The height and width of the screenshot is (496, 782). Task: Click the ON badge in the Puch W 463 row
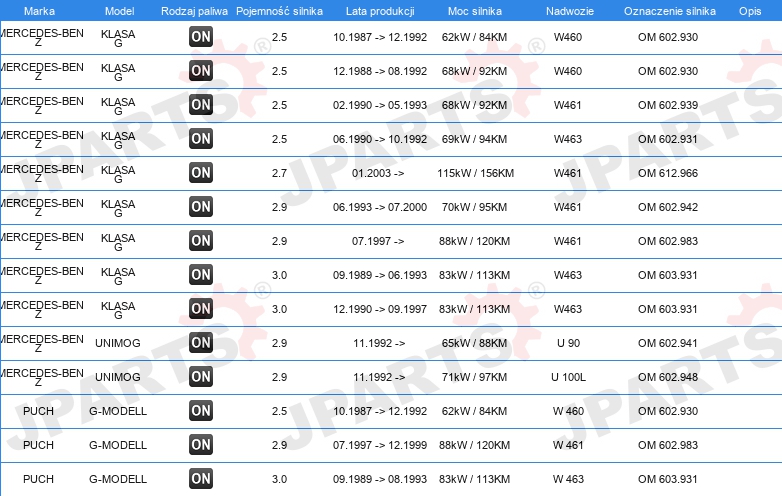201,479
